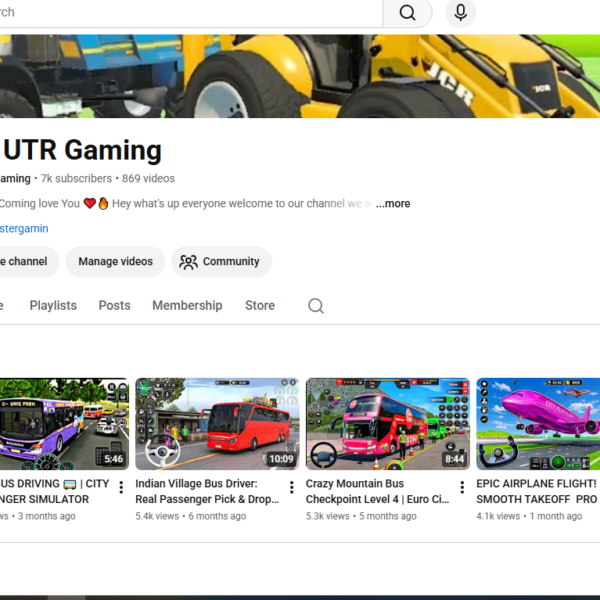This screenshot has height=600, width=600.
Task: Open the channel link ending in stergamin
Action: click(24, 228)
